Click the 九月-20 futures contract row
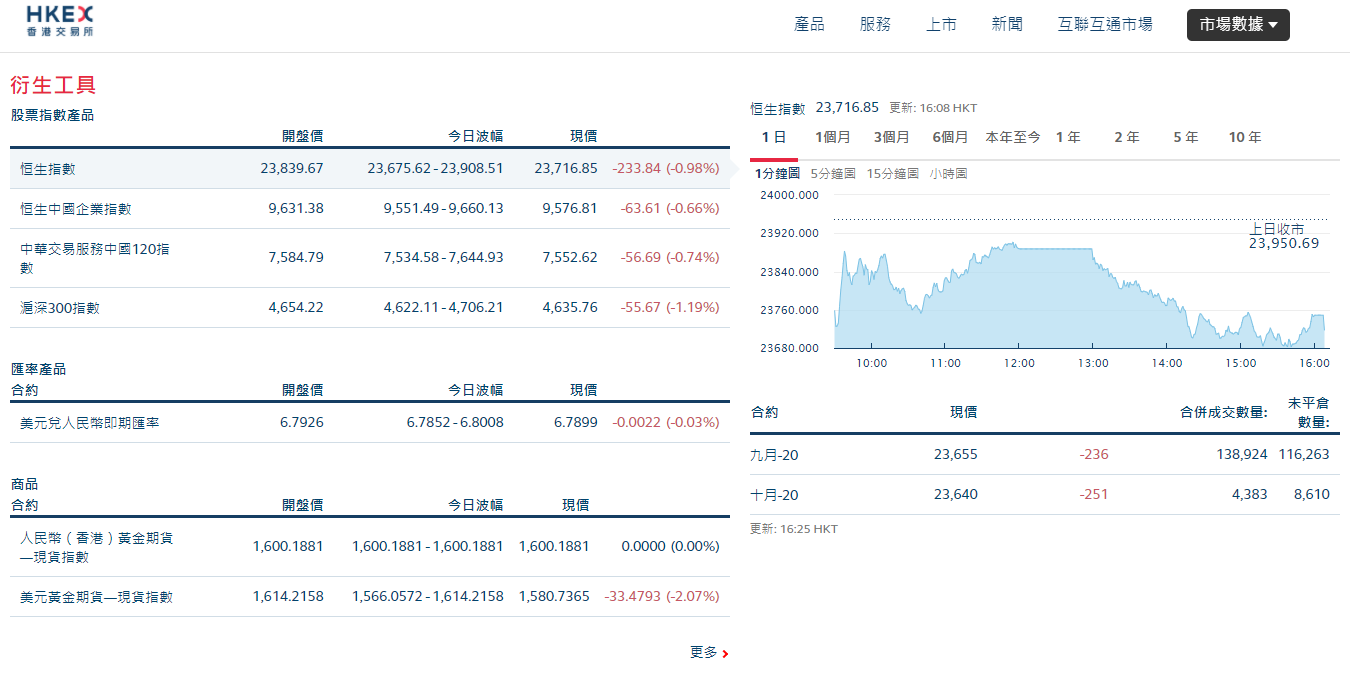 pos(775,455)
